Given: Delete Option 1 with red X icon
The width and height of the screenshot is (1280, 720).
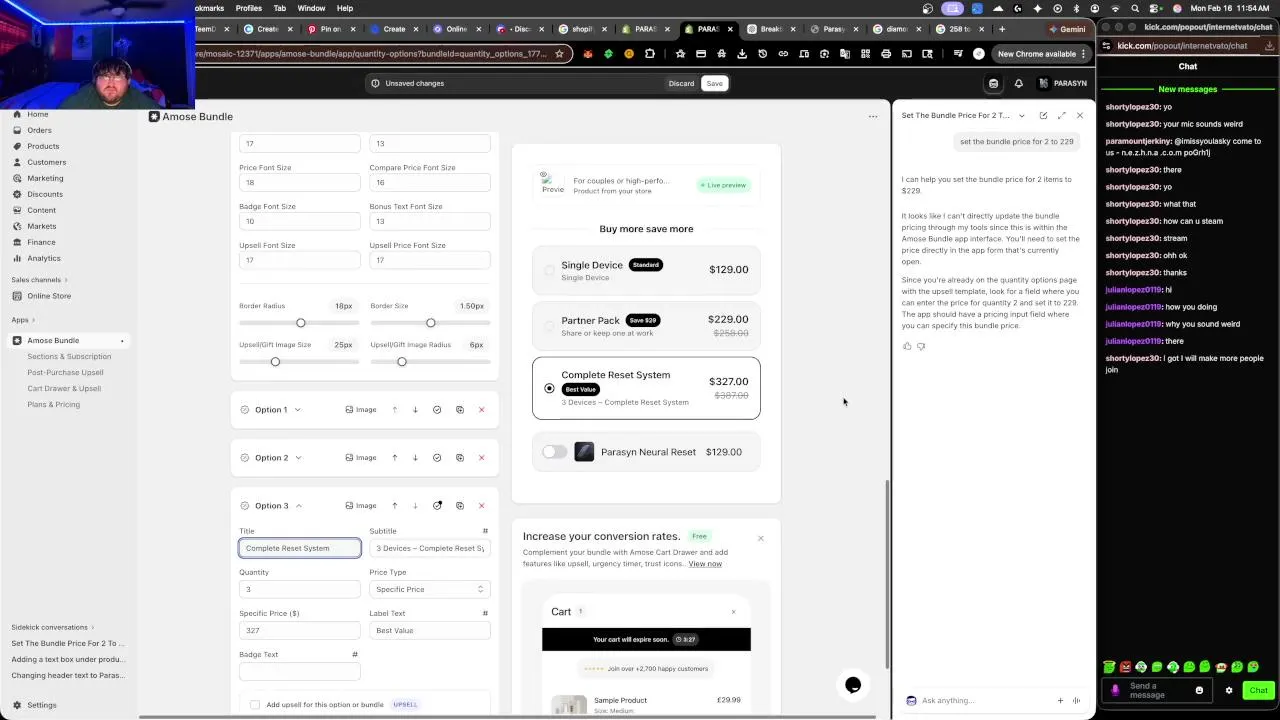Looking at the screenshot, I should pos(481,410).
